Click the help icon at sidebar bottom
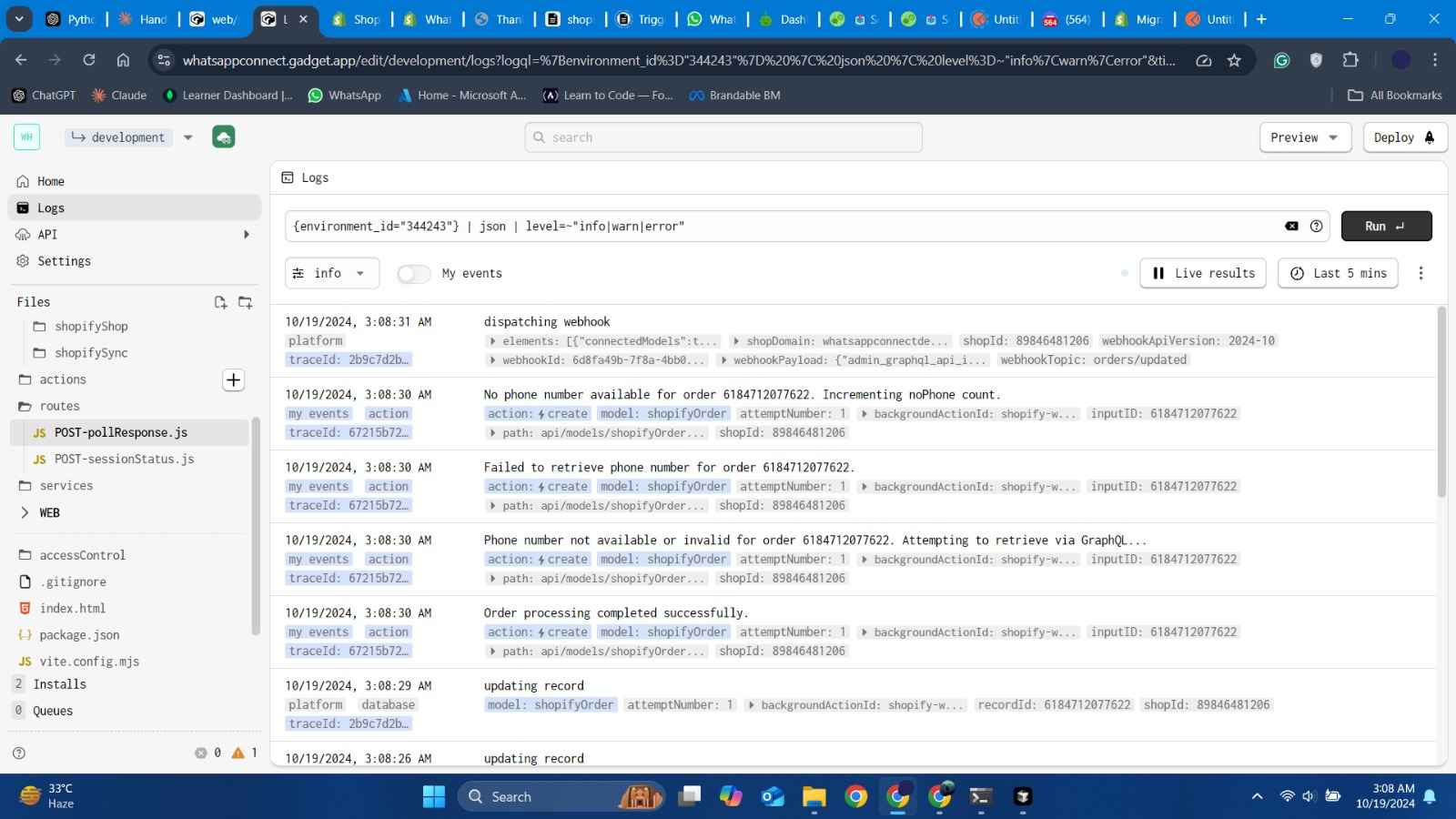The height and width of the screenshot is (819, 1456). tap(19, 753)
